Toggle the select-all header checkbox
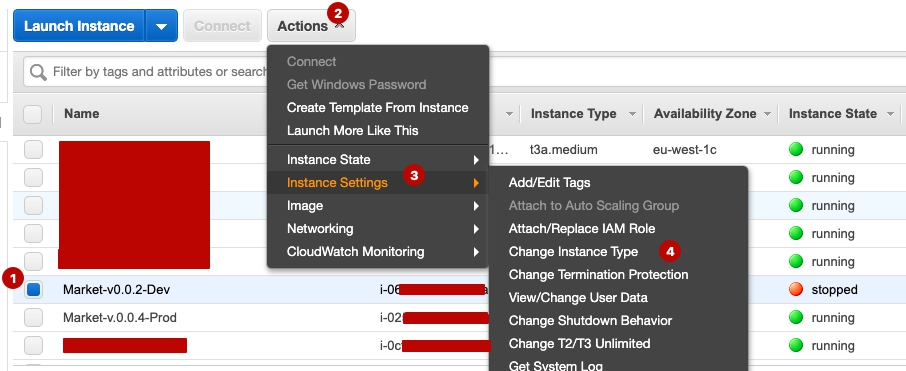906x371 pixels. [x=33, y=114]
